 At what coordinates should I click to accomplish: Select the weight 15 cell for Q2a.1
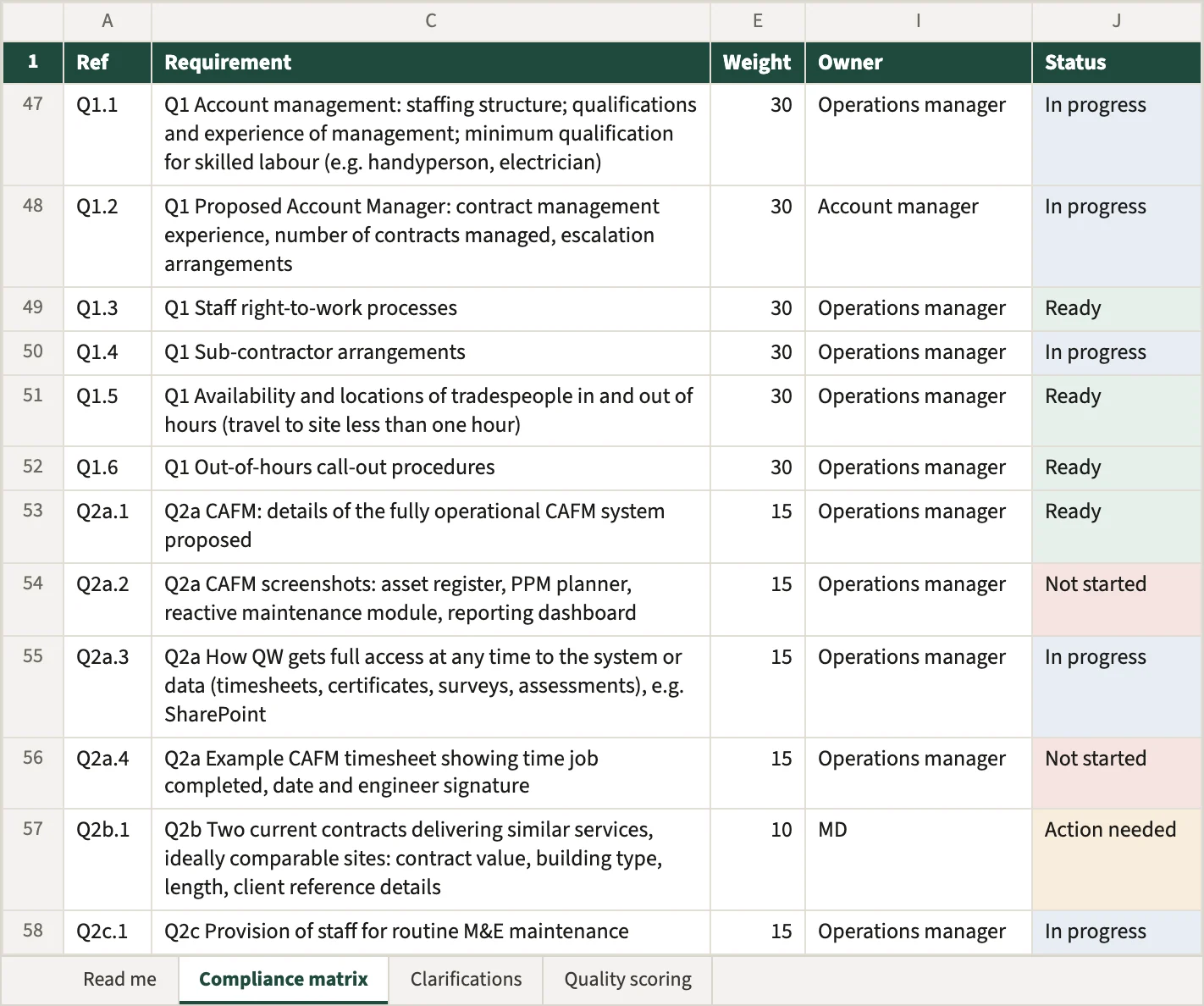[x=758, y=527]
